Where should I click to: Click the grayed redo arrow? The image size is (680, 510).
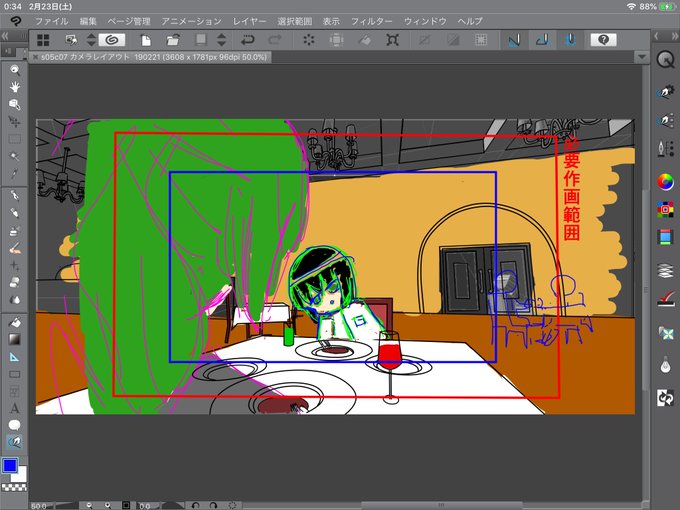pyautogui.click(x=275, y=40)
